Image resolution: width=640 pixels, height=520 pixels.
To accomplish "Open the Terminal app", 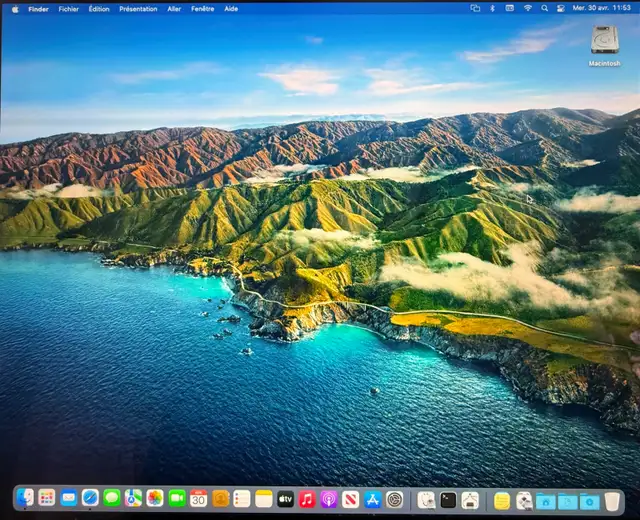I will (x=448, y=500).
